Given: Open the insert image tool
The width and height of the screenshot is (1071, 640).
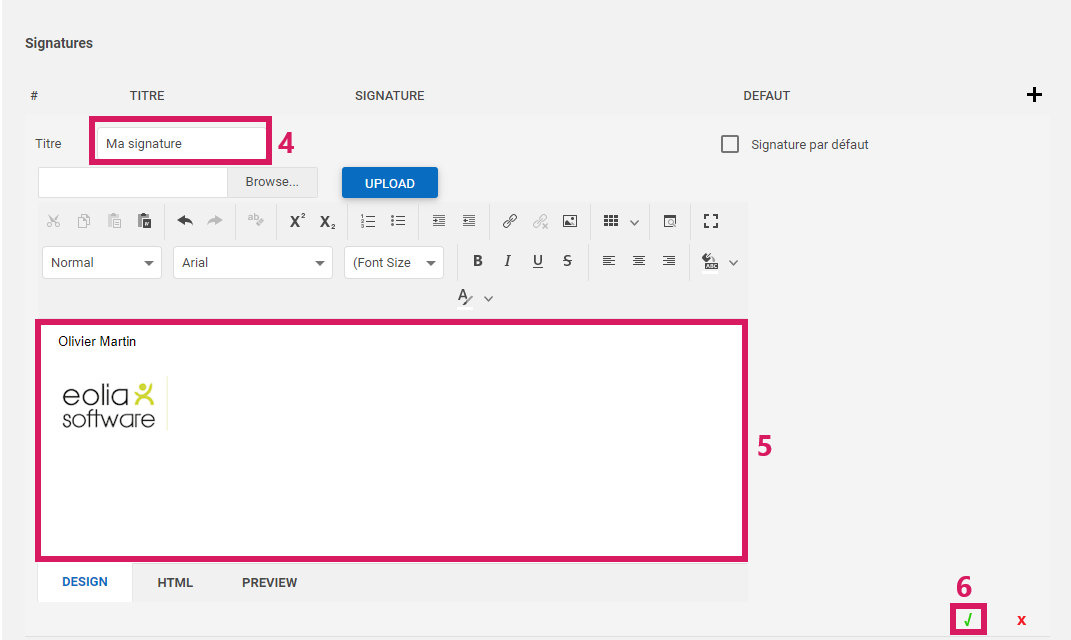Looking at the screenshot, I should 570,221.
